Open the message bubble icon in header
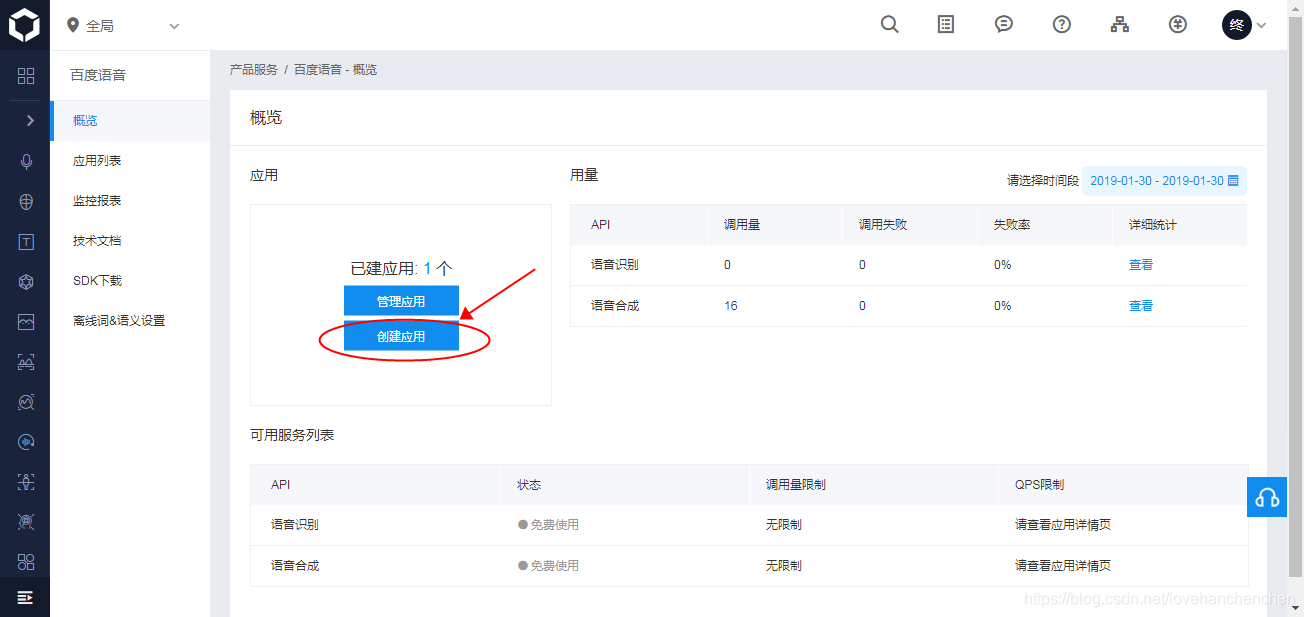Viewport: 1304px width, 617px height. 1004,25
